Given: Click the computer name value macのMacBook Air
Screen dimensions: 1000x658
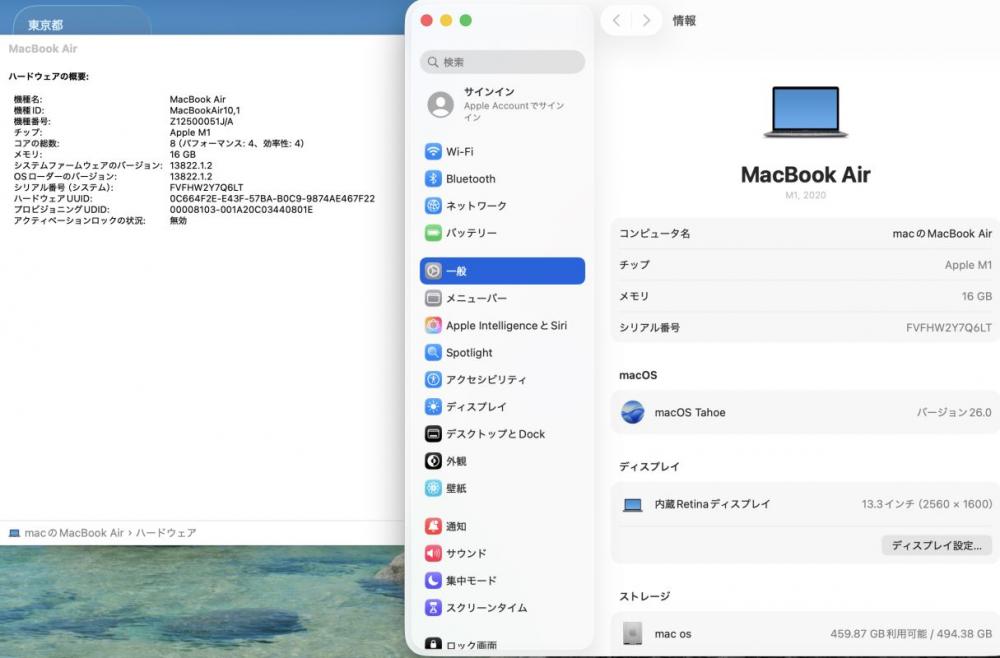Looking at the screenshot, I should (942, 233).
